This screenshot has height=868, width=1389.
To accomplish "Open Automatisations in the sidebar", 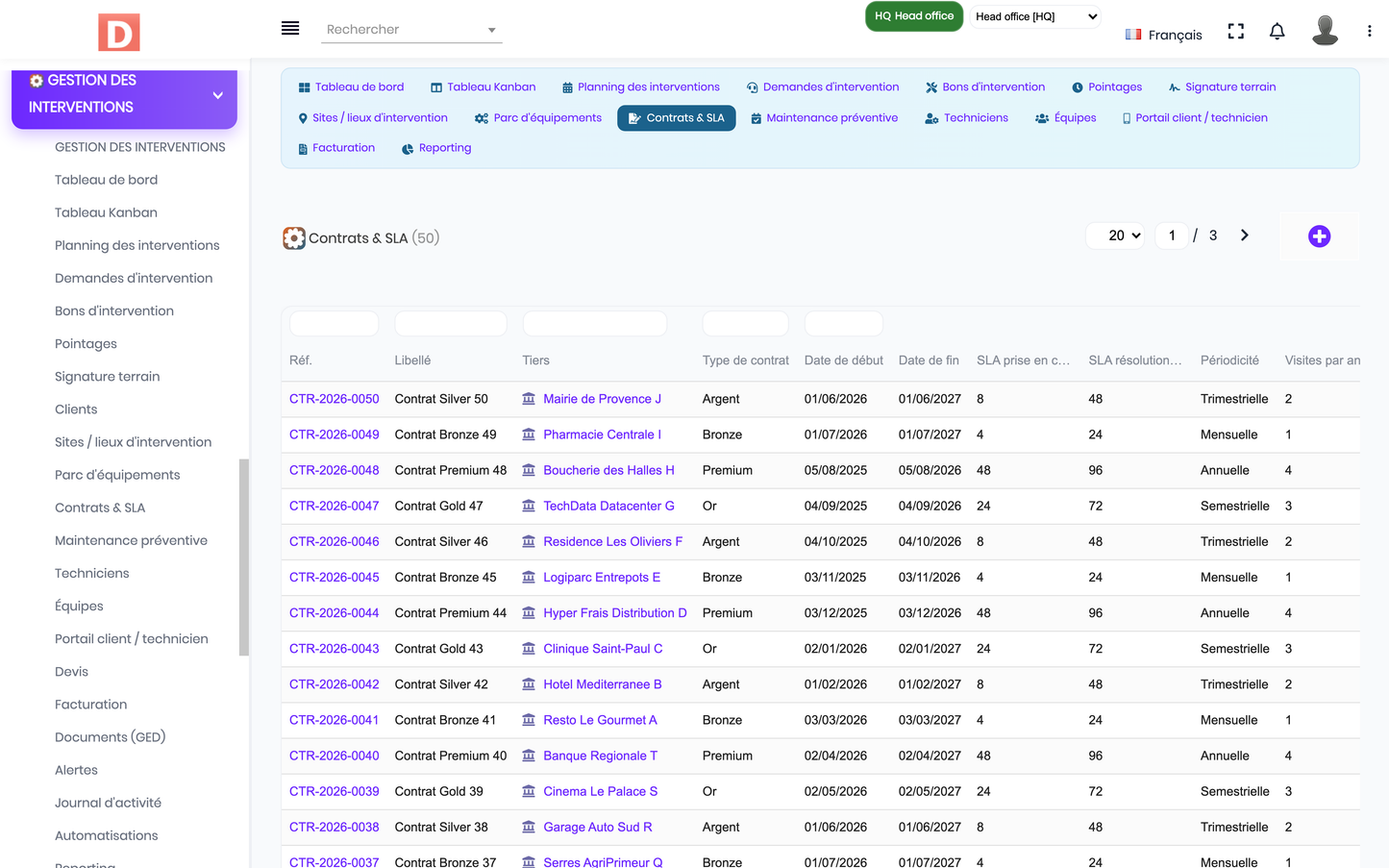I will click(x=107, y=835).
